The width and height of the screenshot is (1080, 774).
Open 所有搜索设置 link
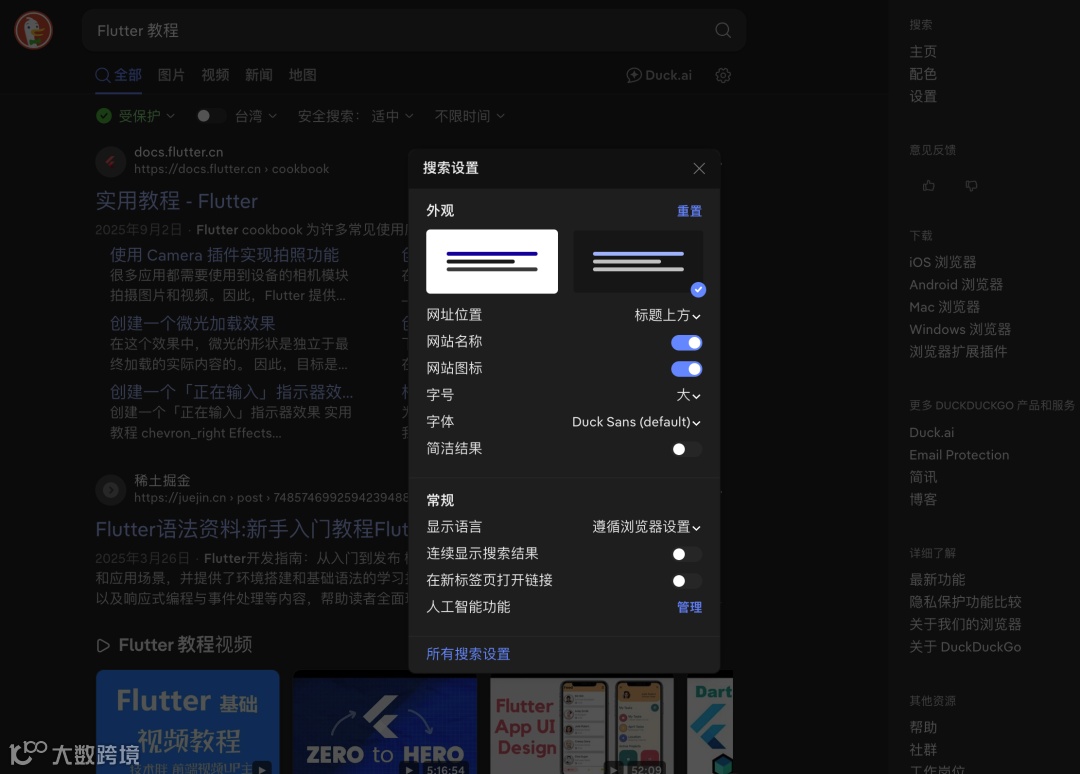[468, 653]
